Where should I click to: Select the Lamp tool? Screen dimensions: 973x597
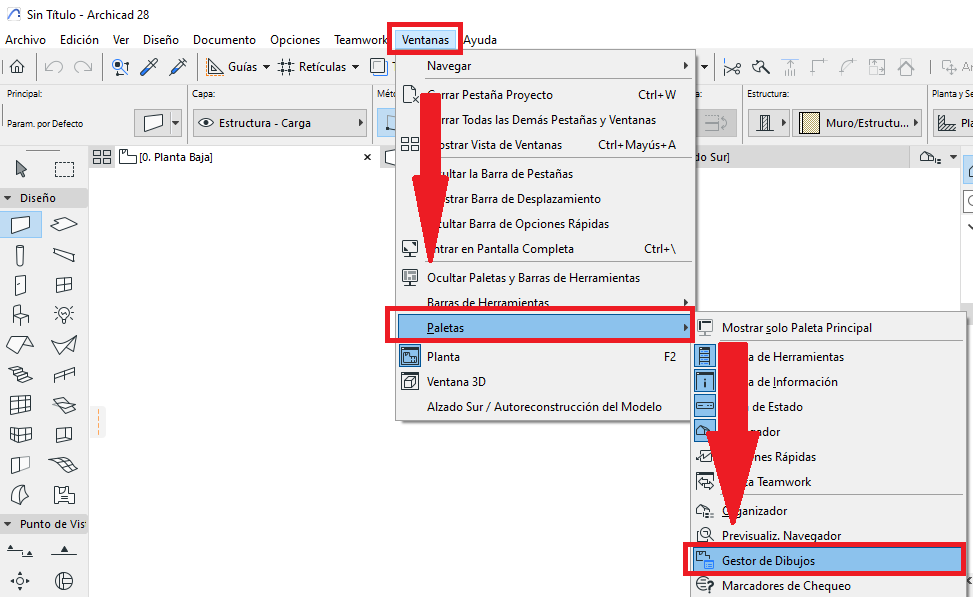pos(64,315)
